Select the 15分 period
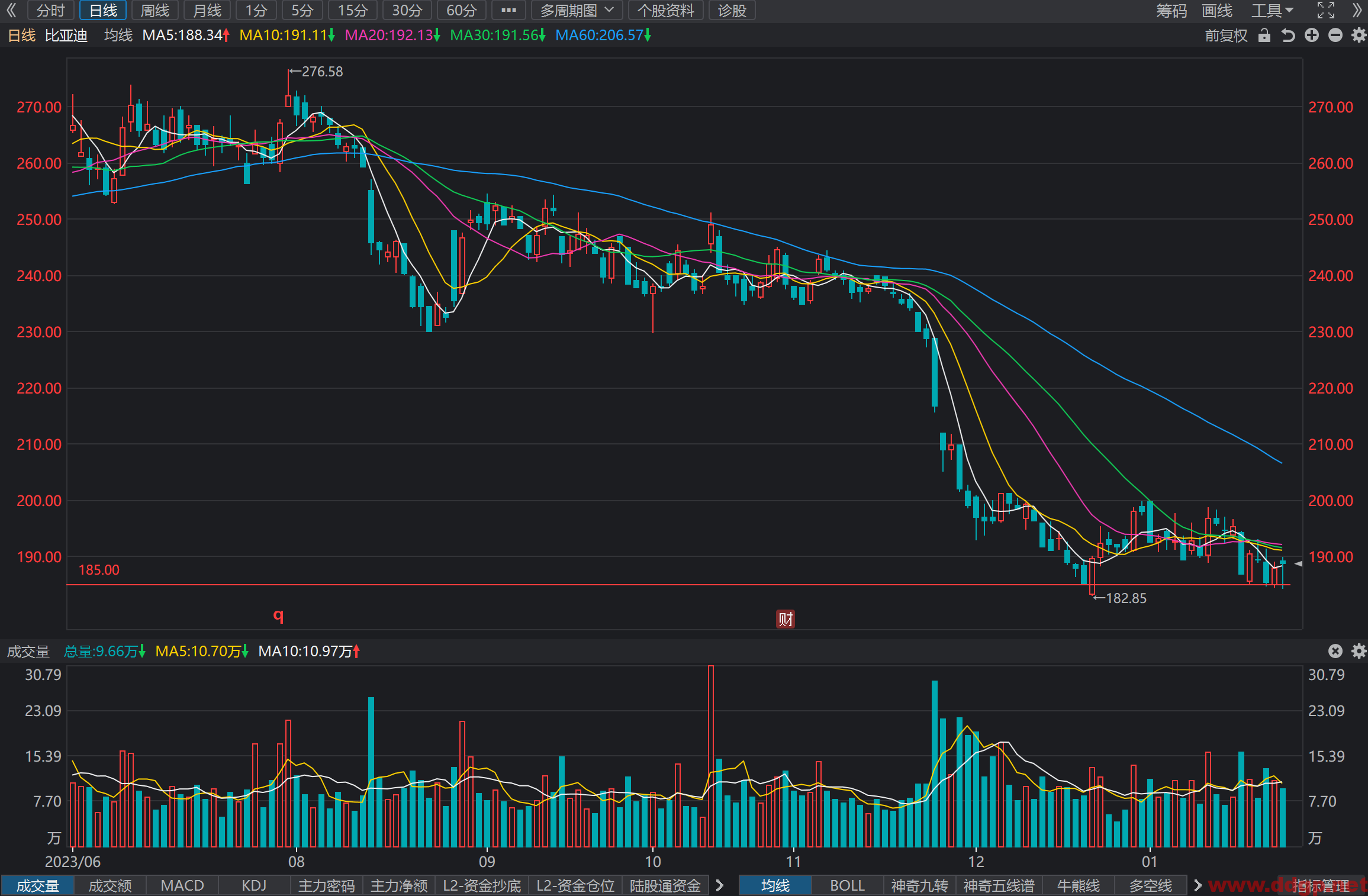This screenshot has height=896, width=1368. pos(353,10)
